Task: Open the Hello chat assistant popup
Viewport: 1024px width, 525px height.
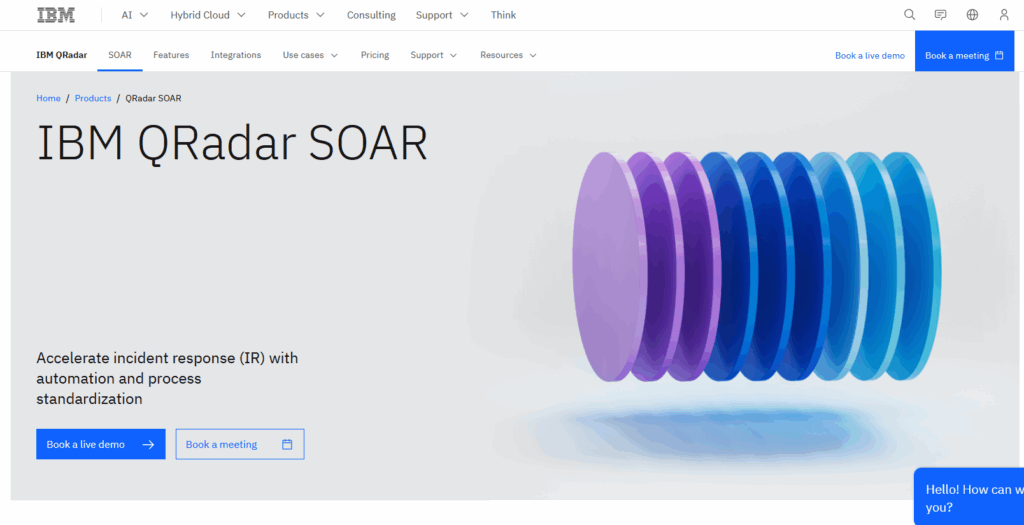Action: pos(970,497)
